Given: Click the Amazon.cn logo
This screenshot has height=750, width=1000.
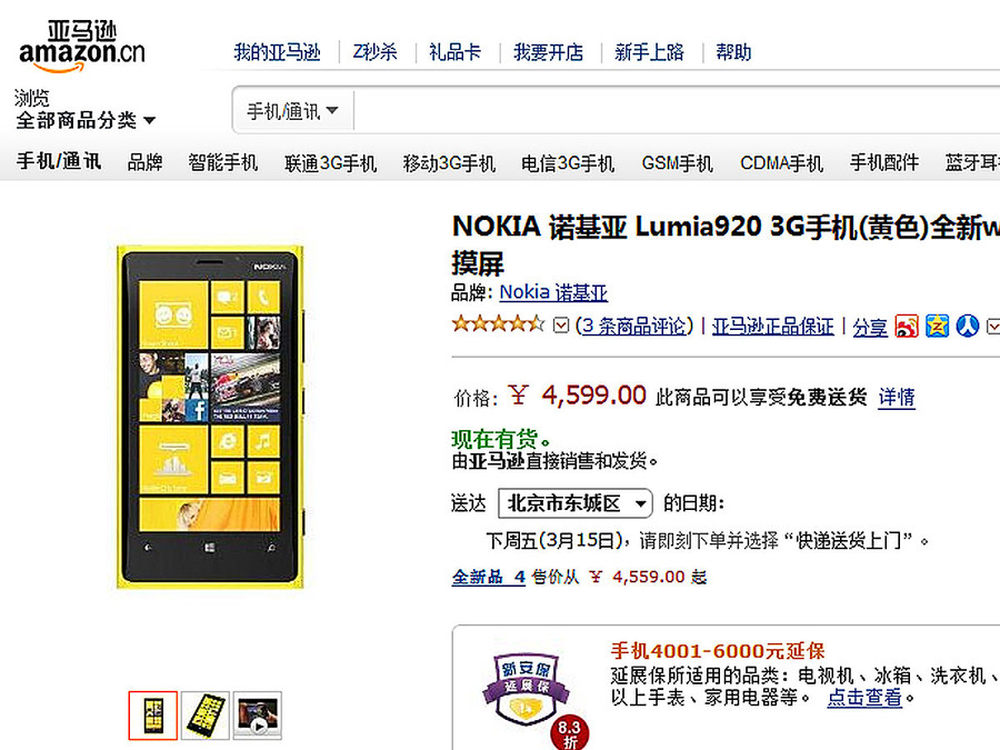Looking at the screenshot, I should pyautogui.click(x=82, y=47).
